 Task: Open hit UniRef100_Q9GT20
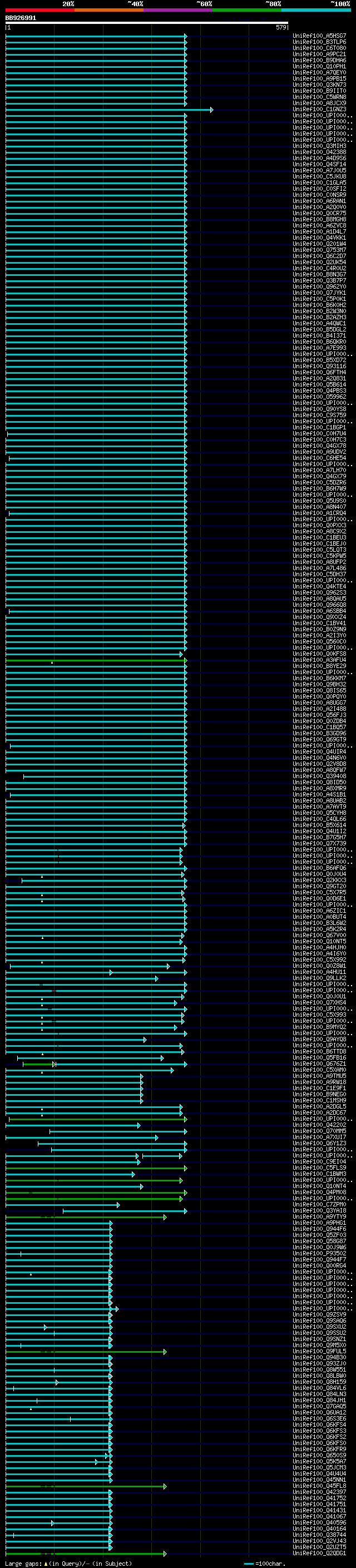pyautogui.click(x=319, y=886)
